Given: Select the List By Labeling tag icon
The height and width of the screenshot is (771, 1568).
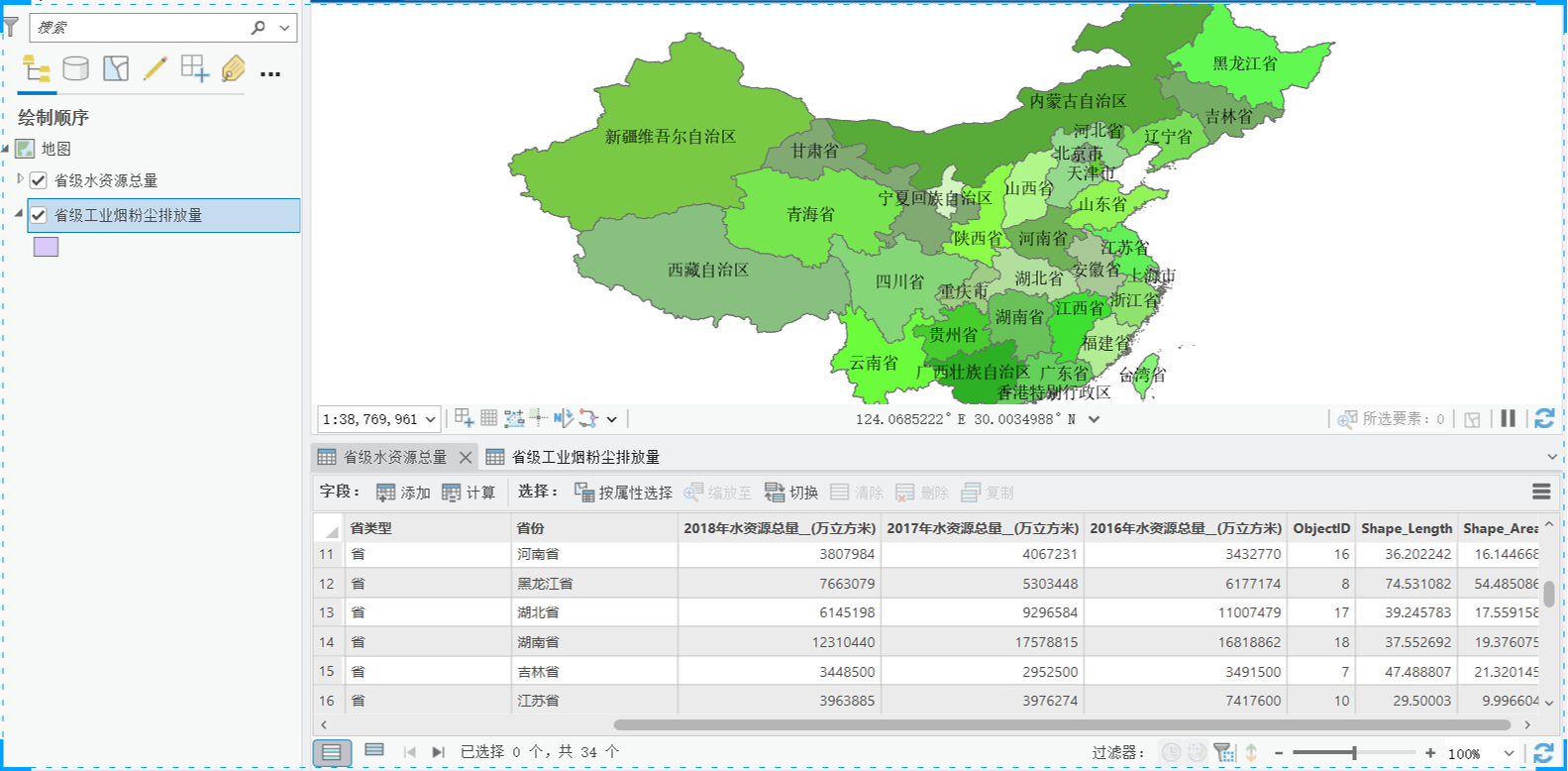Looking at the screenshot, I should pyautogui.click(x=234, y=68).
